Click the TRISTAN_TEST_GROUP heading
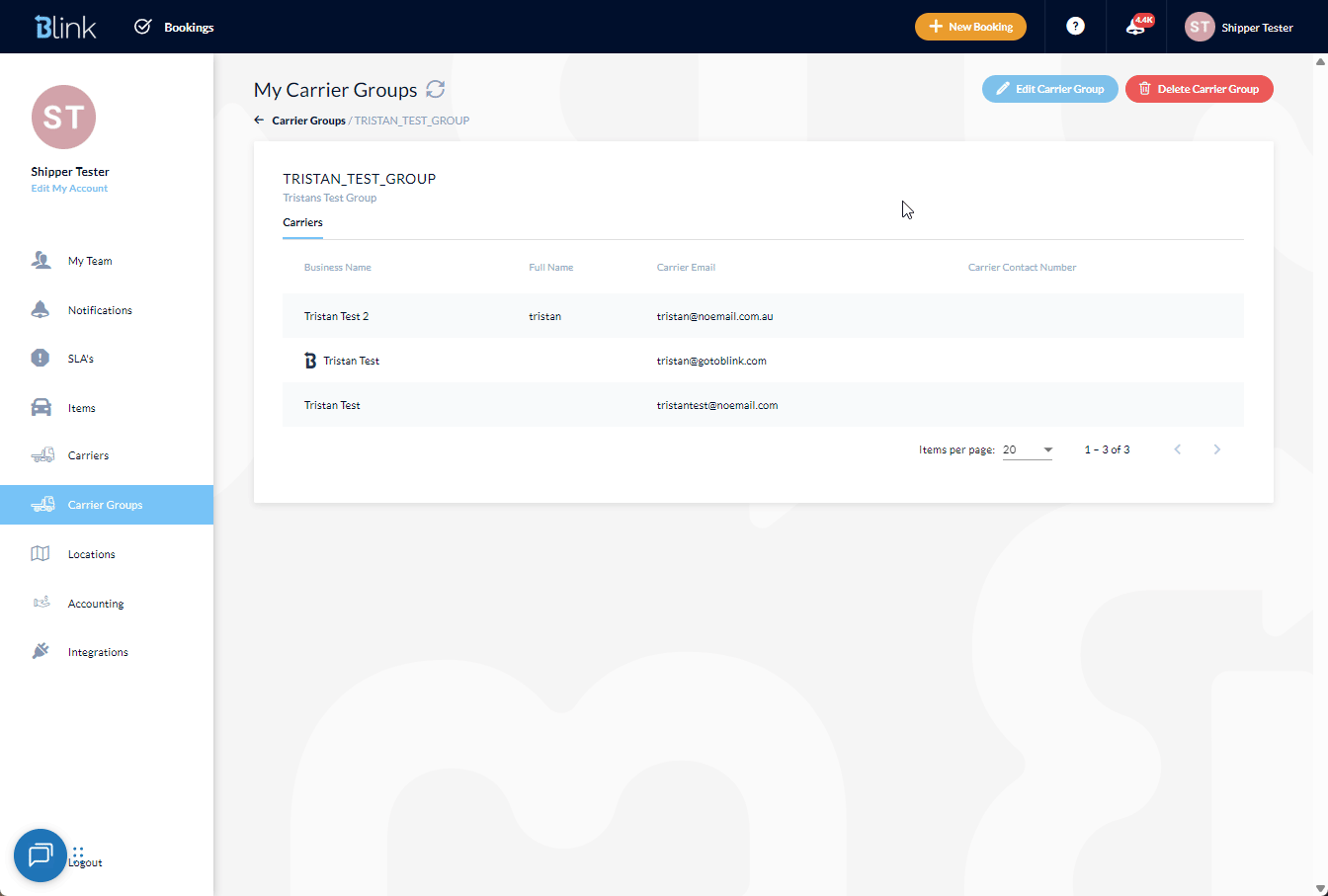Viewport: 1328px width, 896px height. tap(360, 179)
